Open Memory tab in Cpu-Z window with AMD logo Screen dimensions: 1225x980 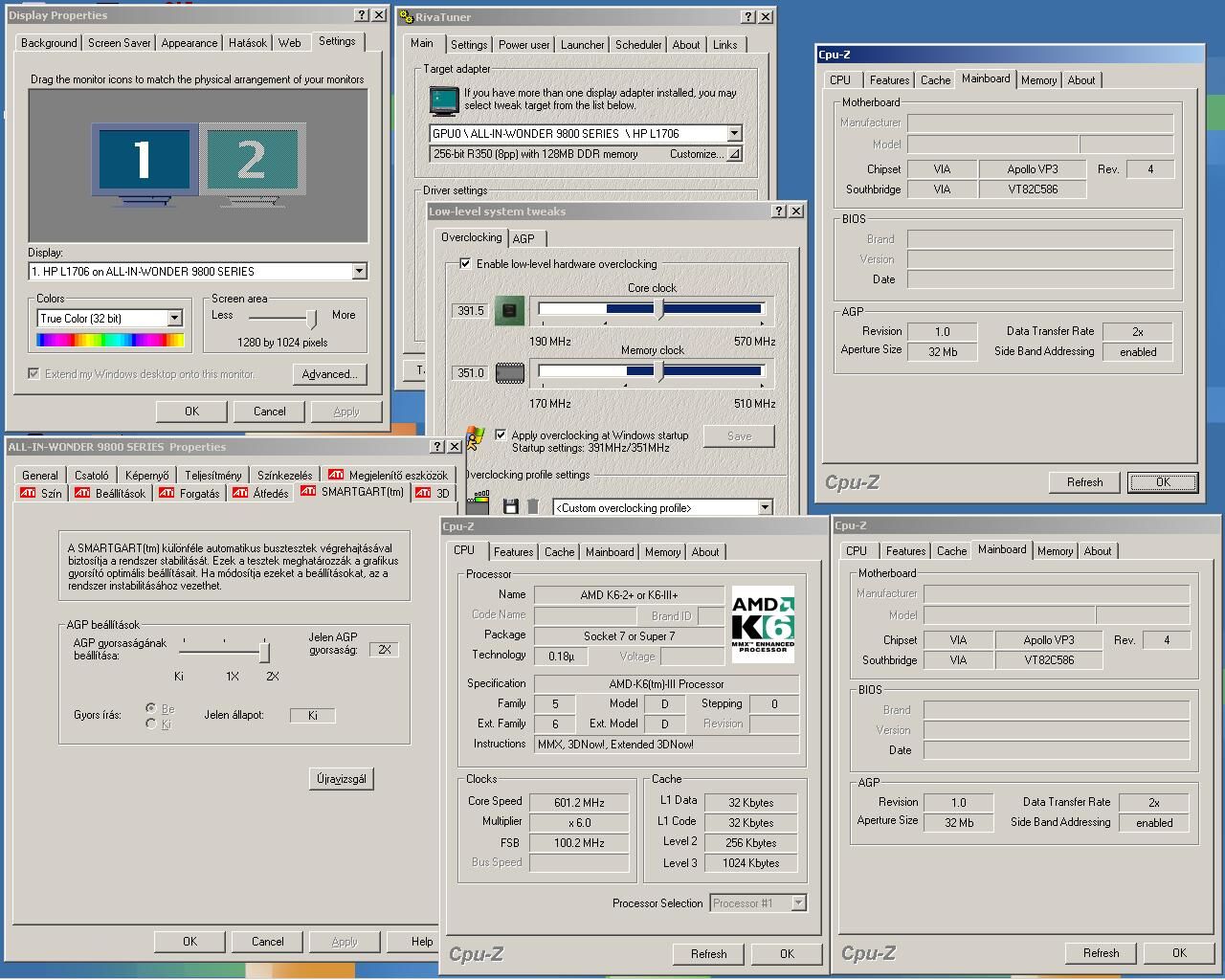[662, 552]
